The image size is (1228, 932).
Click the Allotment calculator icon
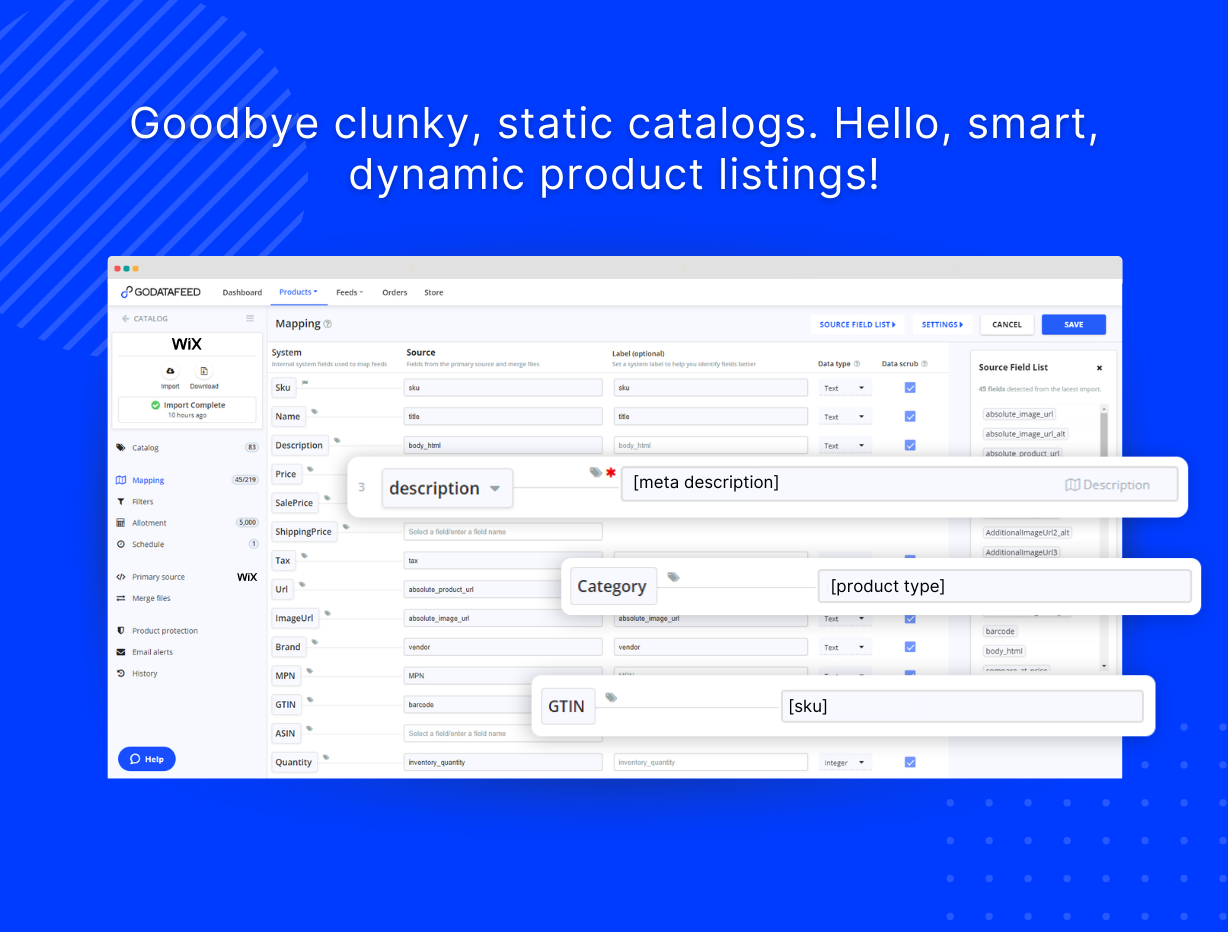click(x=121, y=523)
